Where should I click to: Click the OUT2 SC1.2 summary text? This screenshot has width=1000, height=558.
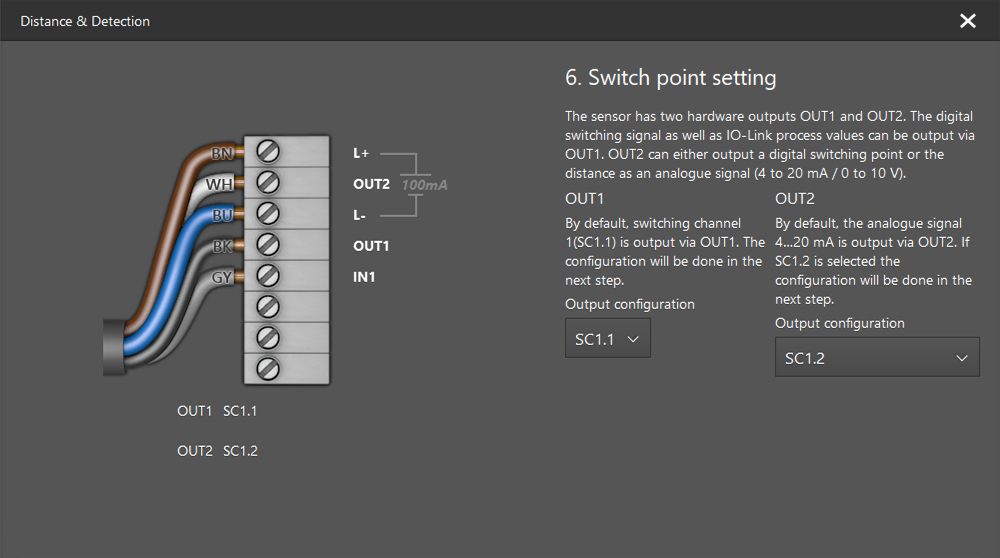(x=217, y=451)
